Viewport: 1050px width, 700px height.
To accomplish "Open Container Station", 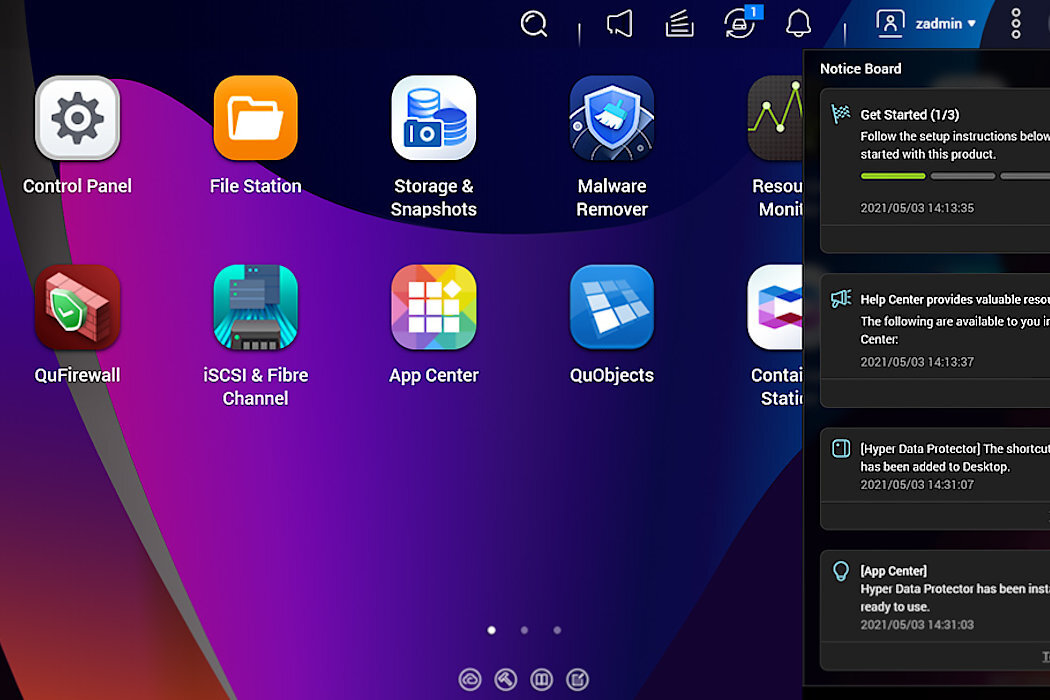I will (x=775, y=307).
